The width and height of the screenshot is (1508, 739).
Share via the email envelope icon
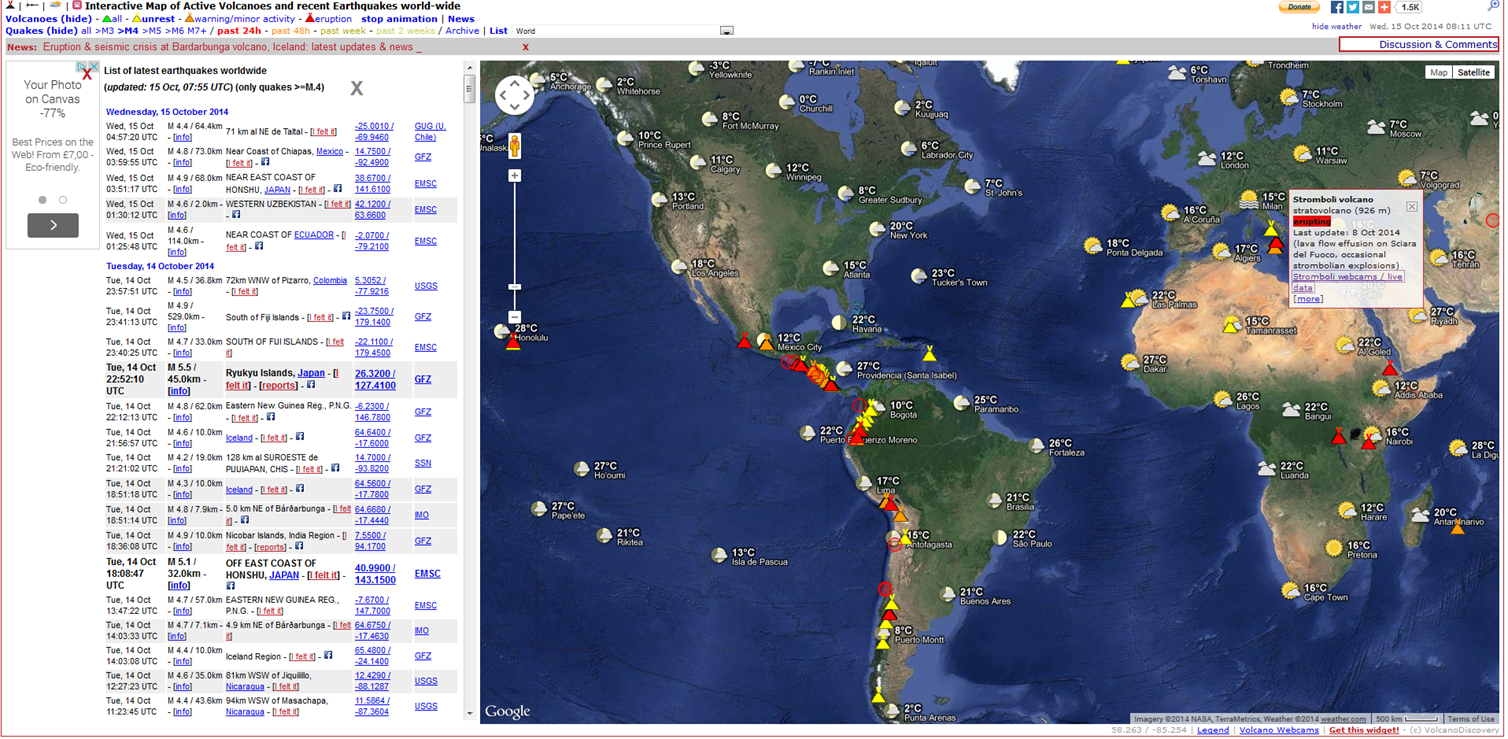tap(1369, 7)
